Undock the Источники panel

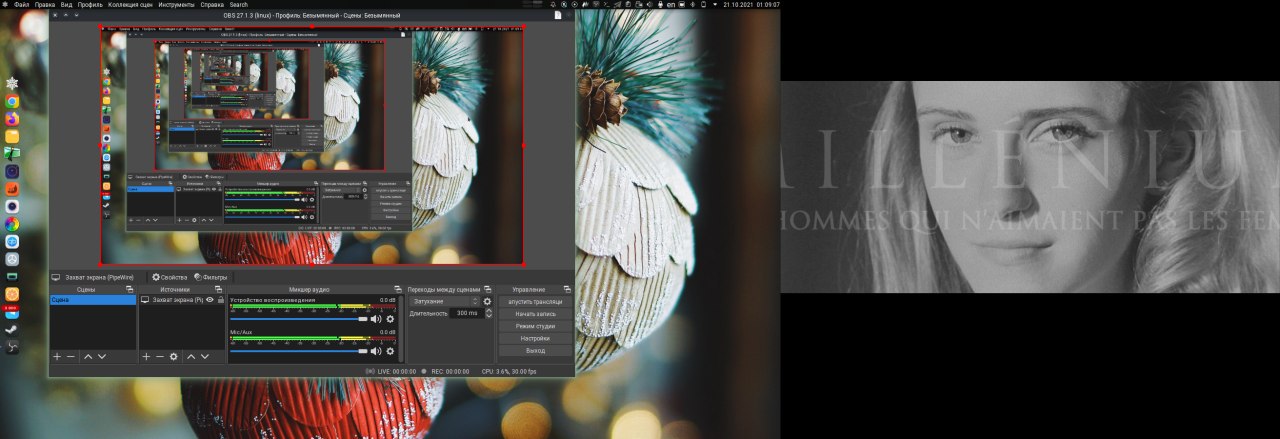[219, 289]
